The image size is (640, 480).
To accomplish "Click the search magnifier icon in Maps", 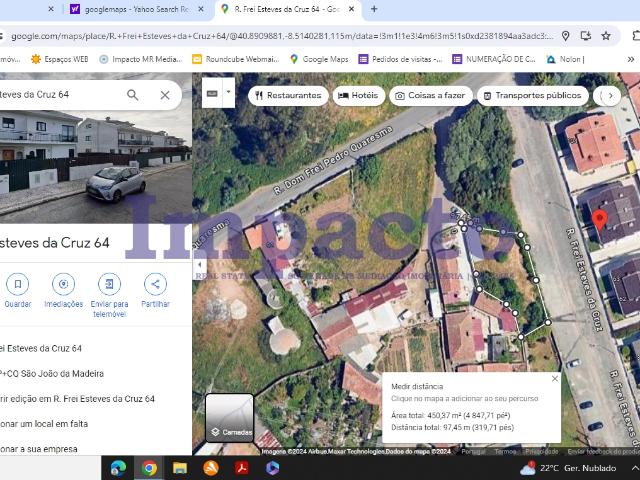I will click(133, 95).
